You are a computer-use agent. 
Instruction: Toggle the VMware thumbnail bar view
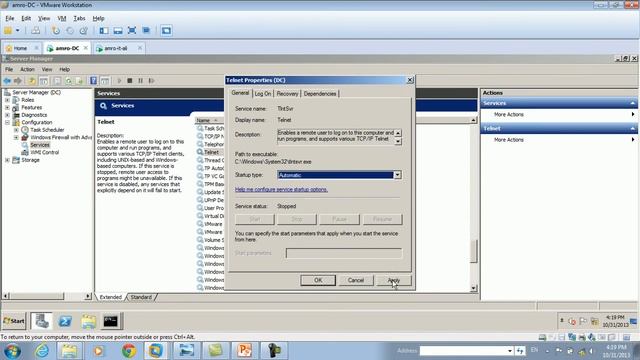[x=118, y=31]
